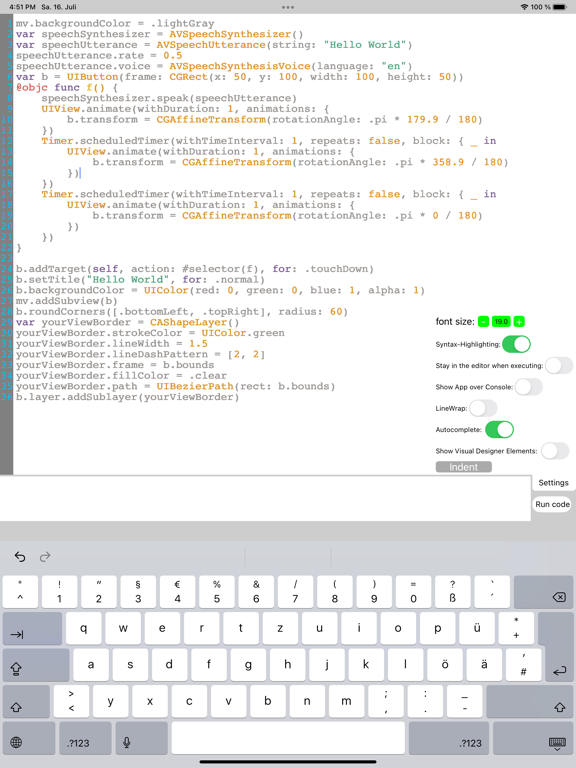Tap the console output area

pos(265,498)
